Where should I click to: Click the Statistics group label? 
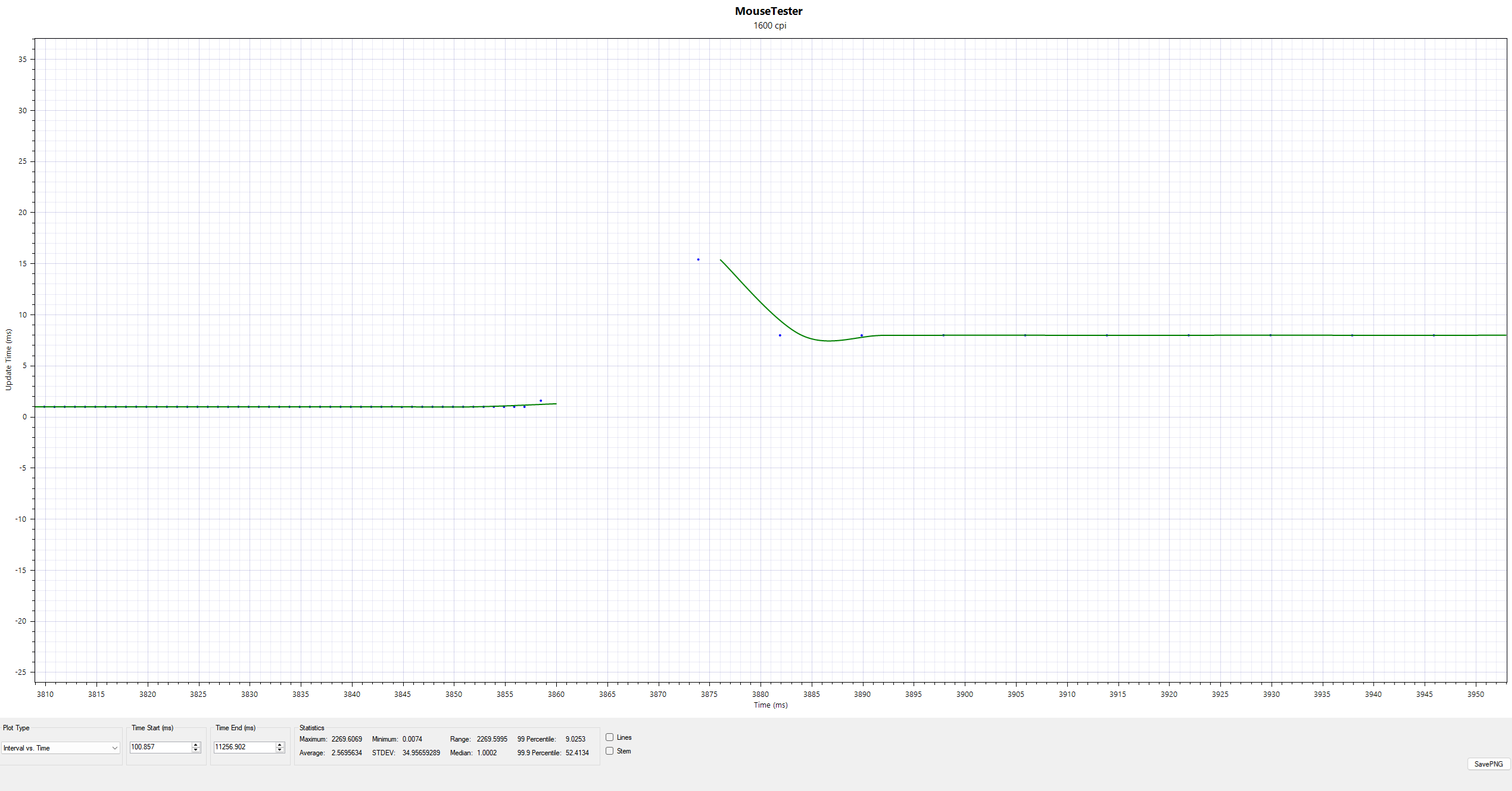click(x=311, y=728)
